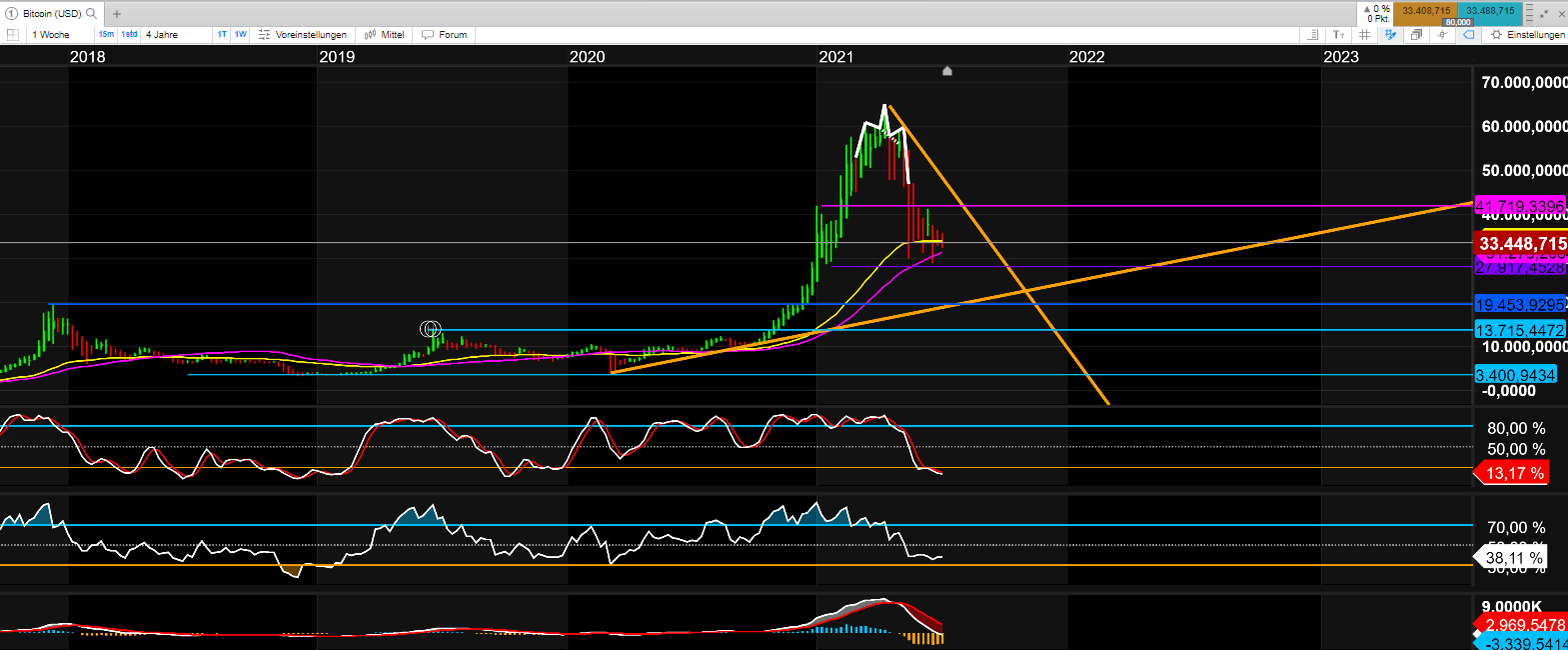Click the orange sell price 33.408,715
1568x650 pixels.
click(1425, 11)
